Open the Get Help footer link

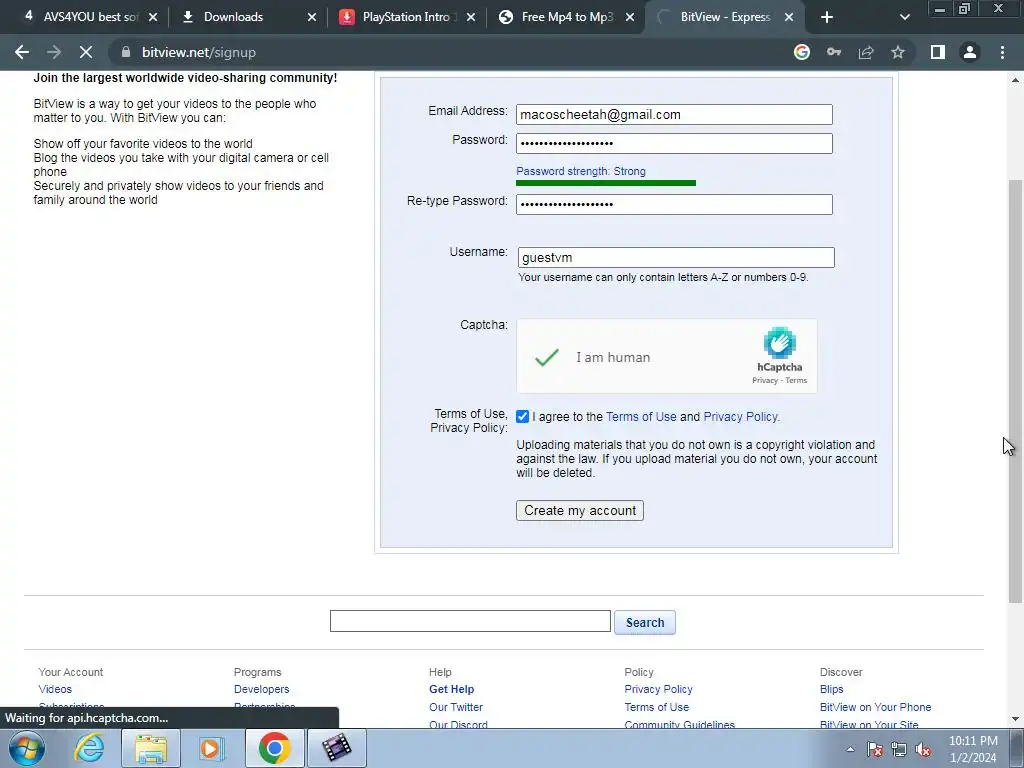pos(451,689)
